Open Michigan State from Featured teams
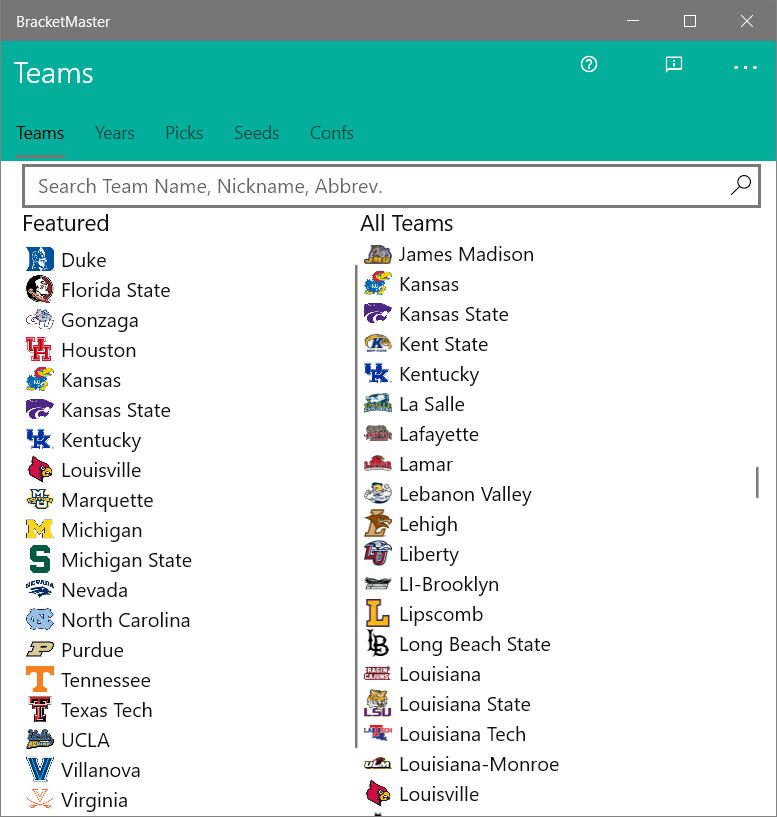 pos(127,560)
